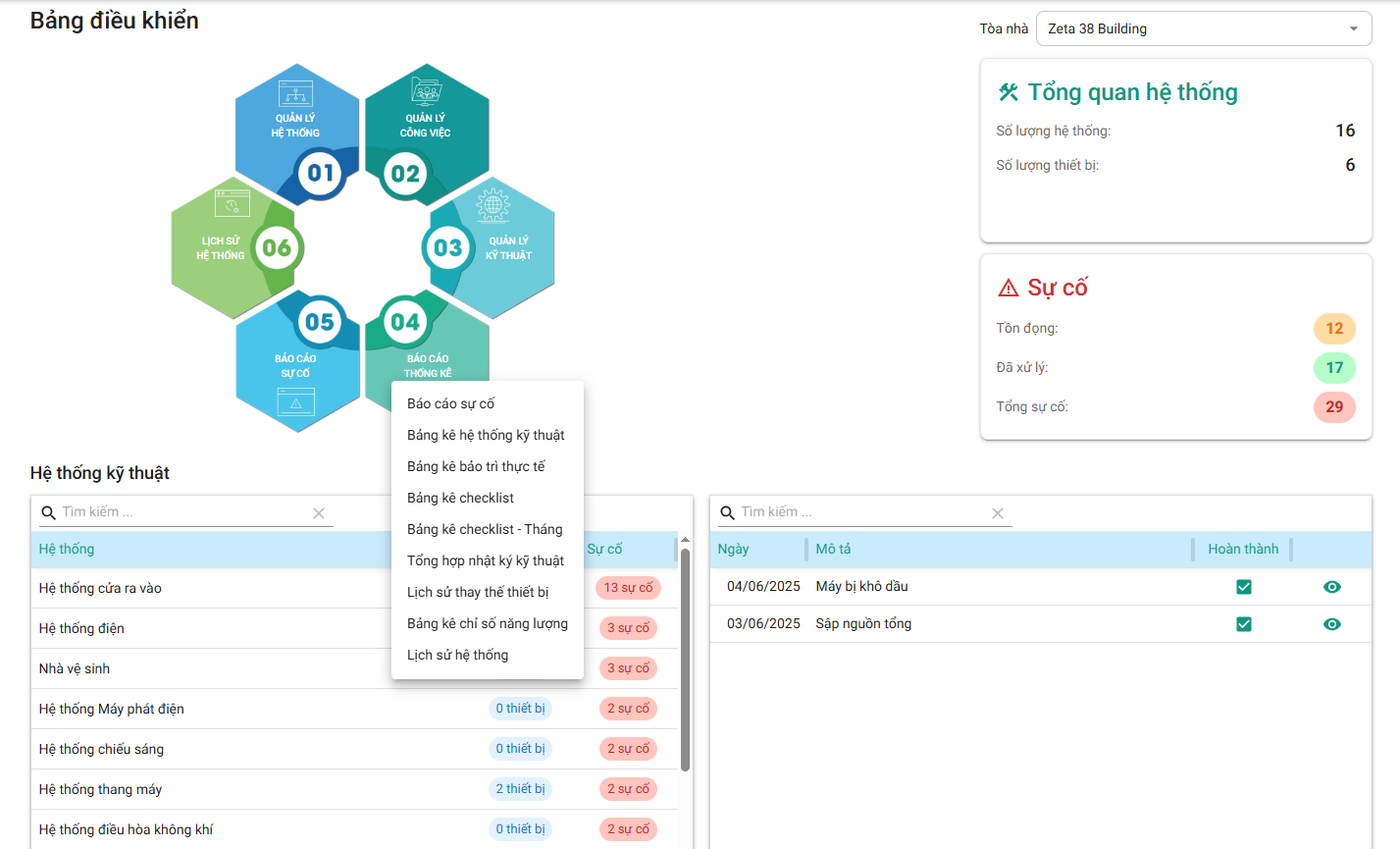
Task: Click the system list vertical scrollbar
Action: tap(685, 658)
